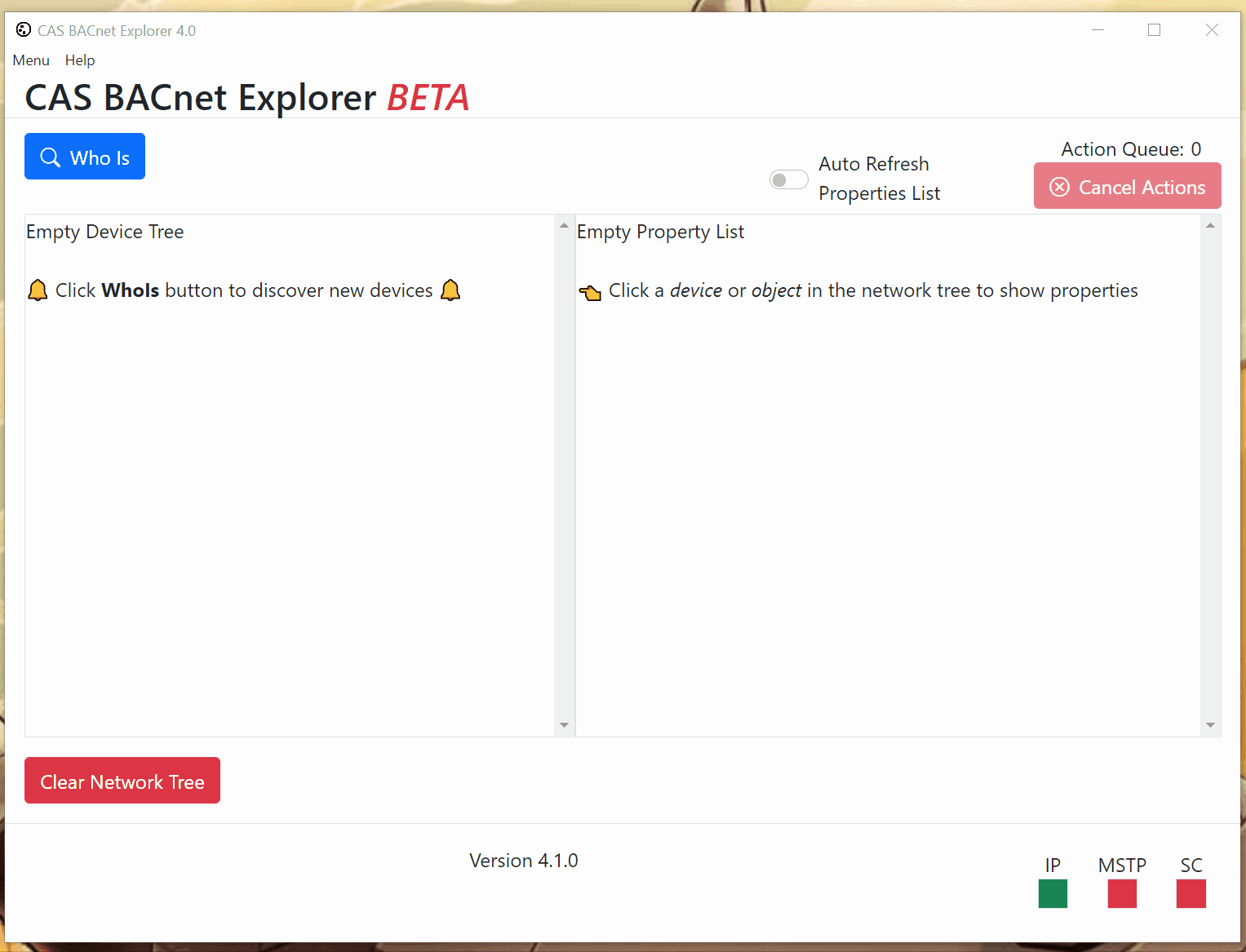The image size is (1246, 952).
Task: Click the pointing hand icon in property list
Action: point(590,292)
